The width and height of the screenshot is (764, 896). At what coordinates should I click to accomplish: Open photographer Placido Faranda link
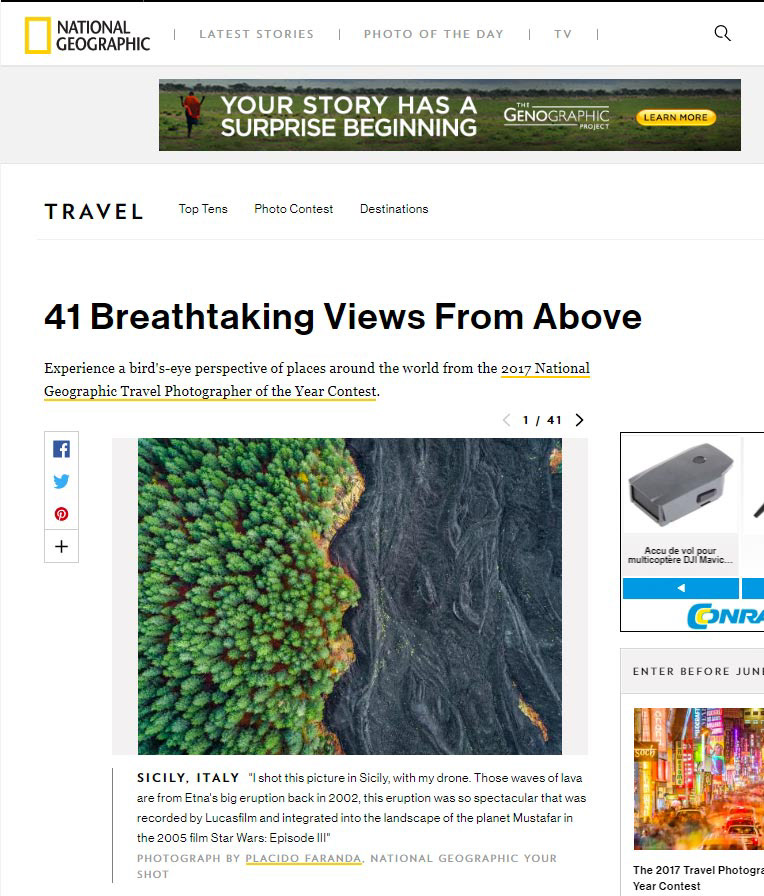tap(303, 858)
